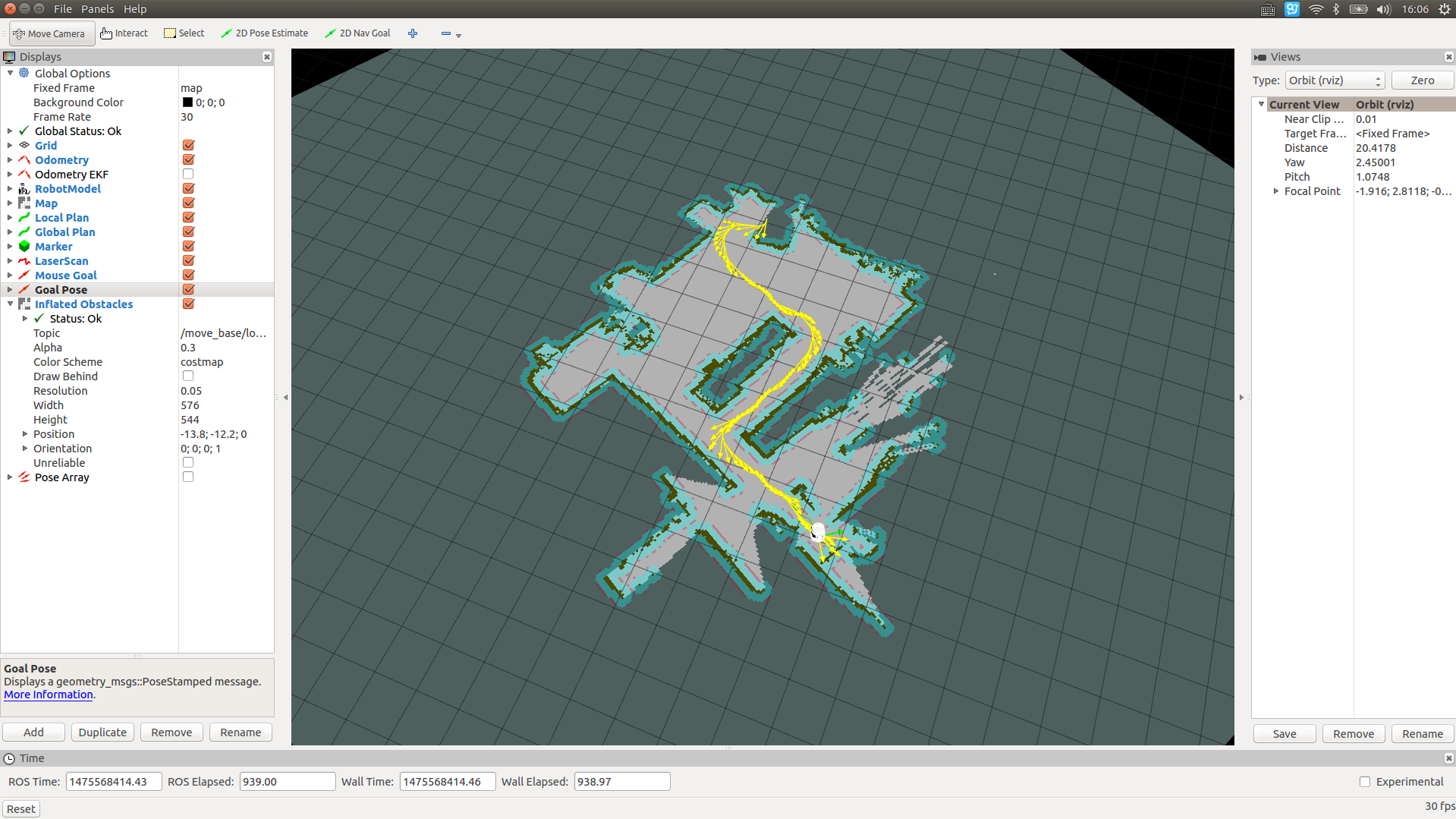The width and height of the screenshot is (1456, 819).
Task: Open the File menu
Action: click(63, 9)
